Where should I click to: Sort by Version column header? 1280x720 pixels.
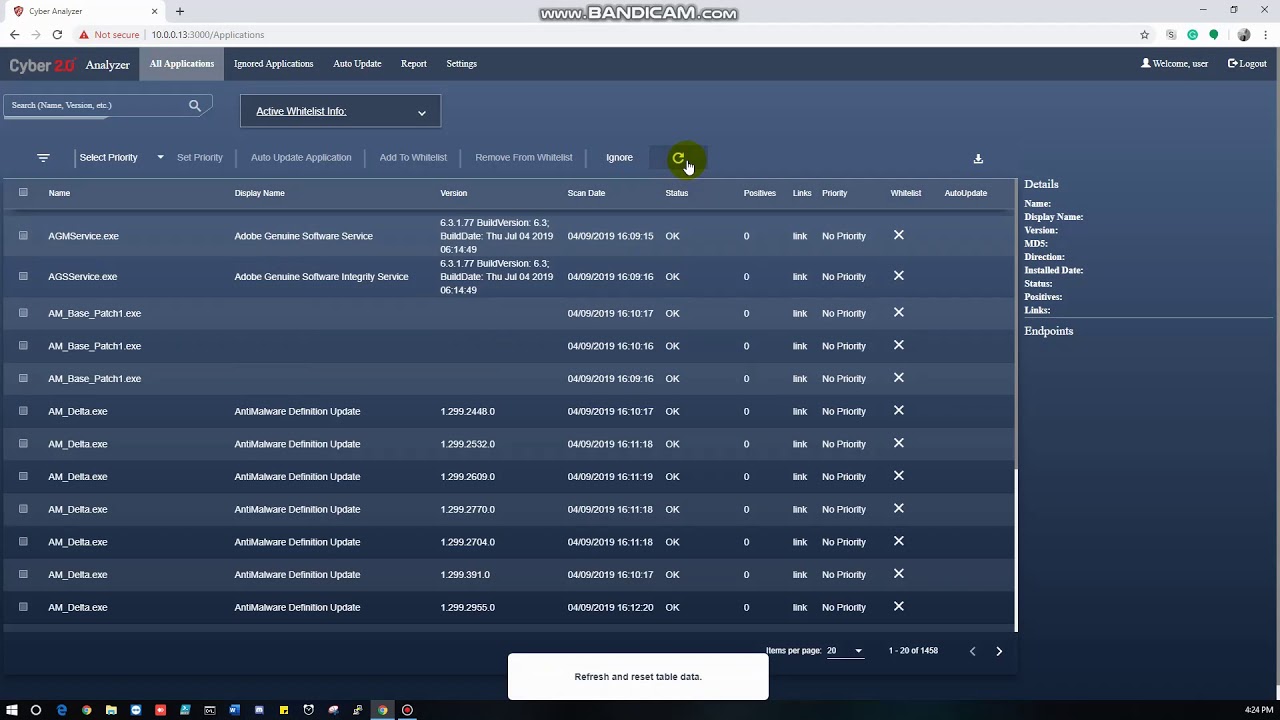coord(454,193)
